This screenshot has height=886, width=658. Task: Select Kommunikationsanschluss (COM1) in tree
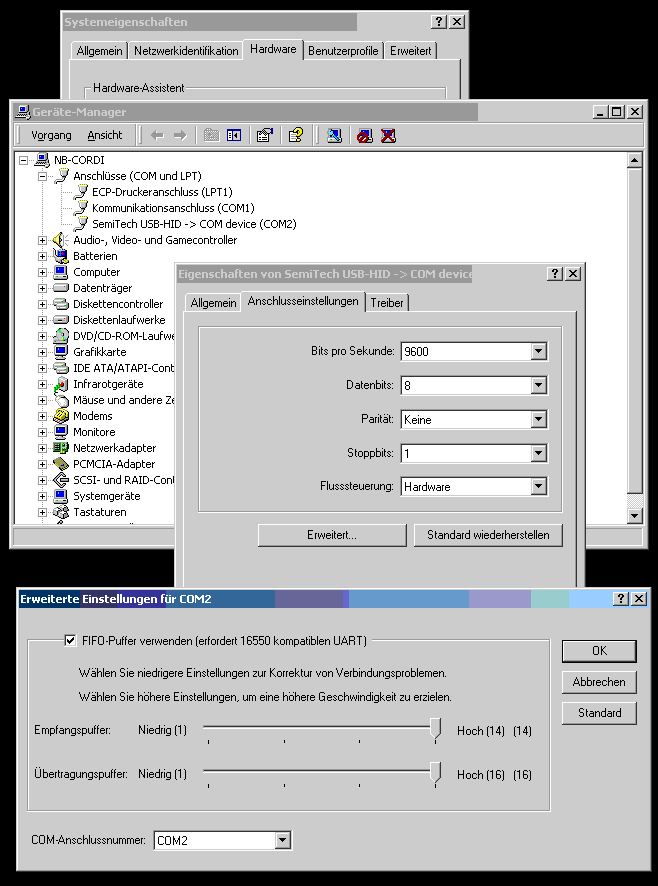tap(173, 208)
